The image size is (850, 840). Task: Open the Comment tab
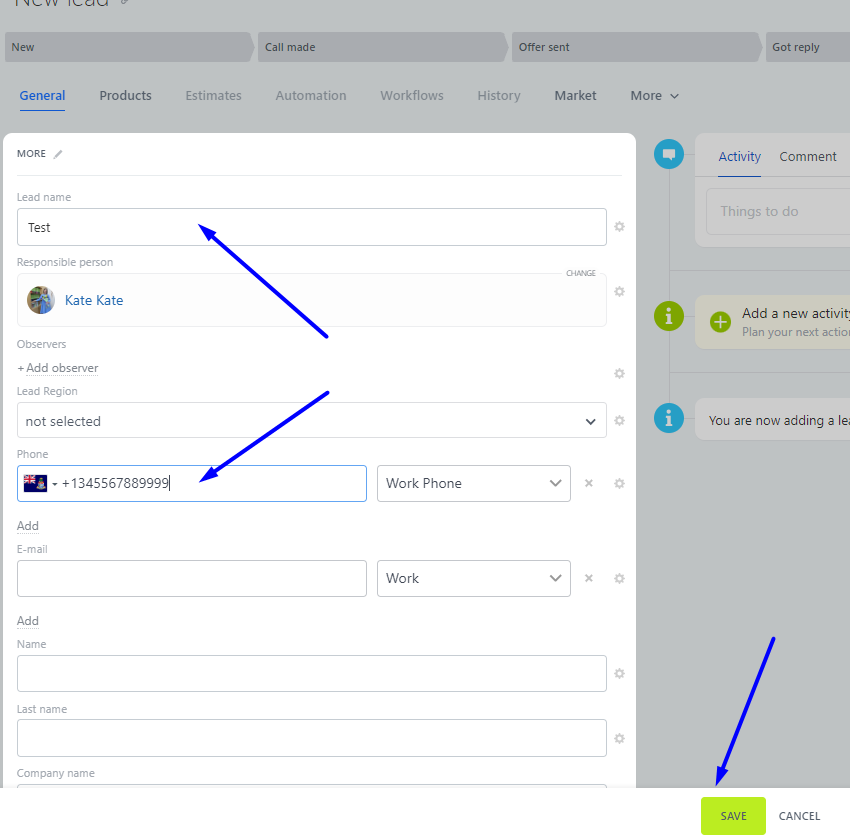click(807, 157)
